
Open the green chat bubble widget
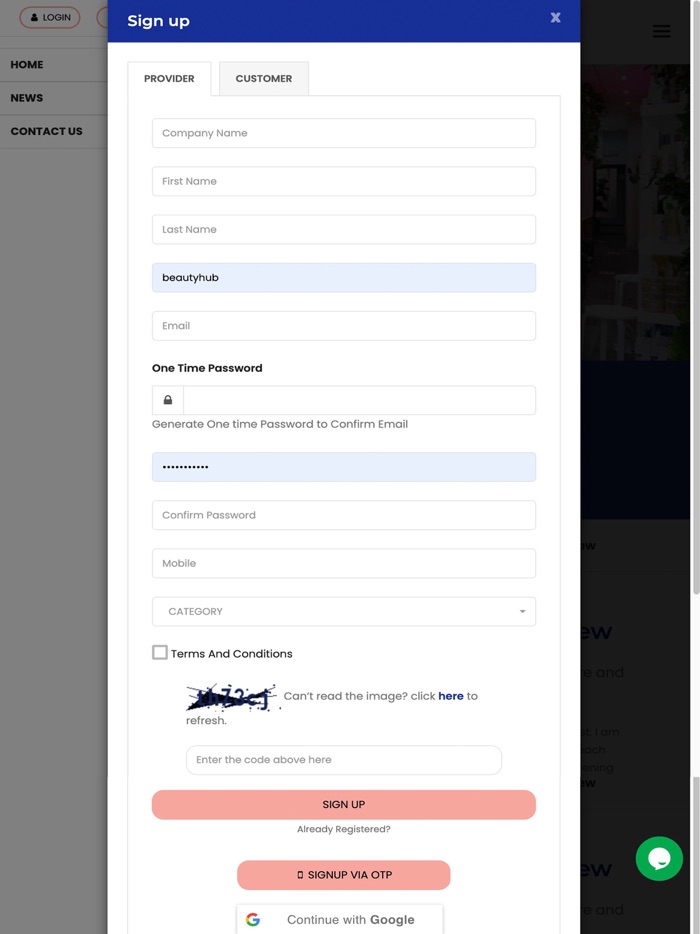pos(659,858)
